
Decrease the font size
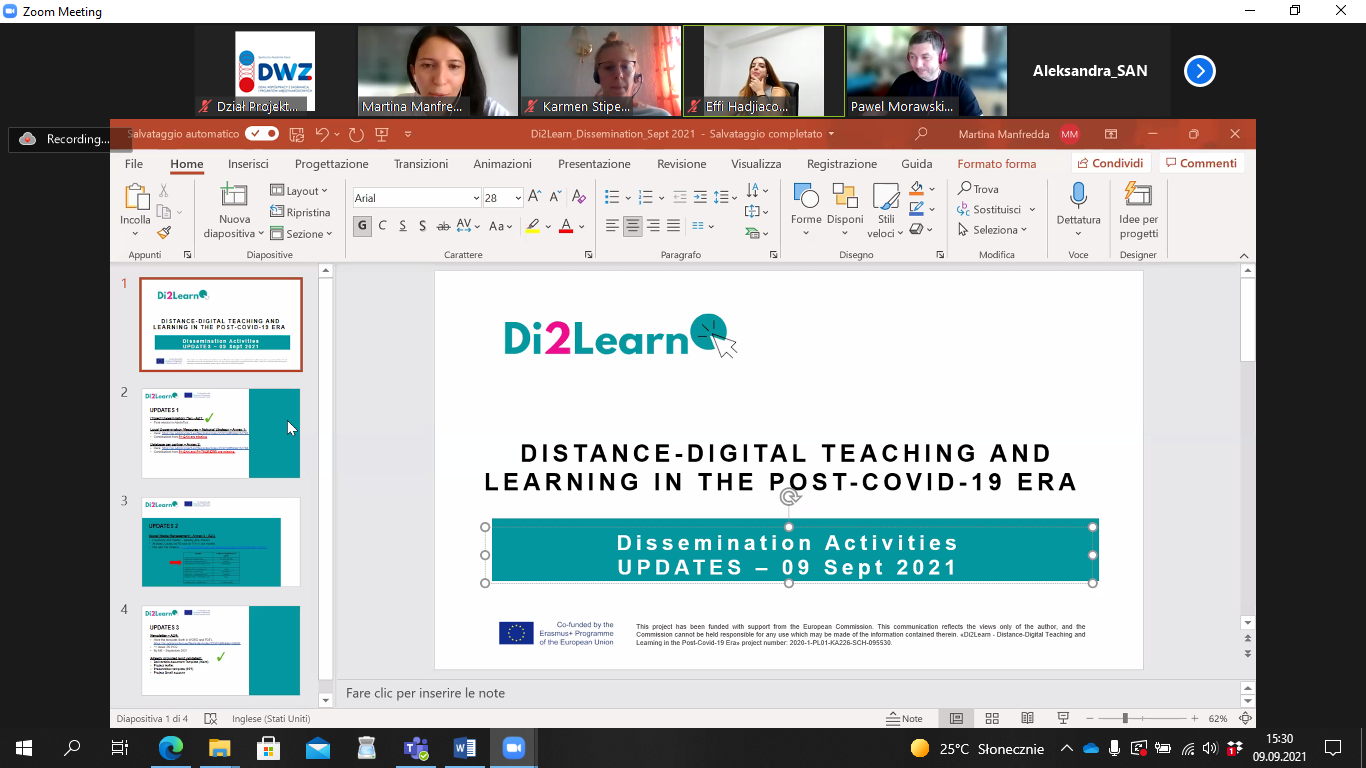point(556,197)
